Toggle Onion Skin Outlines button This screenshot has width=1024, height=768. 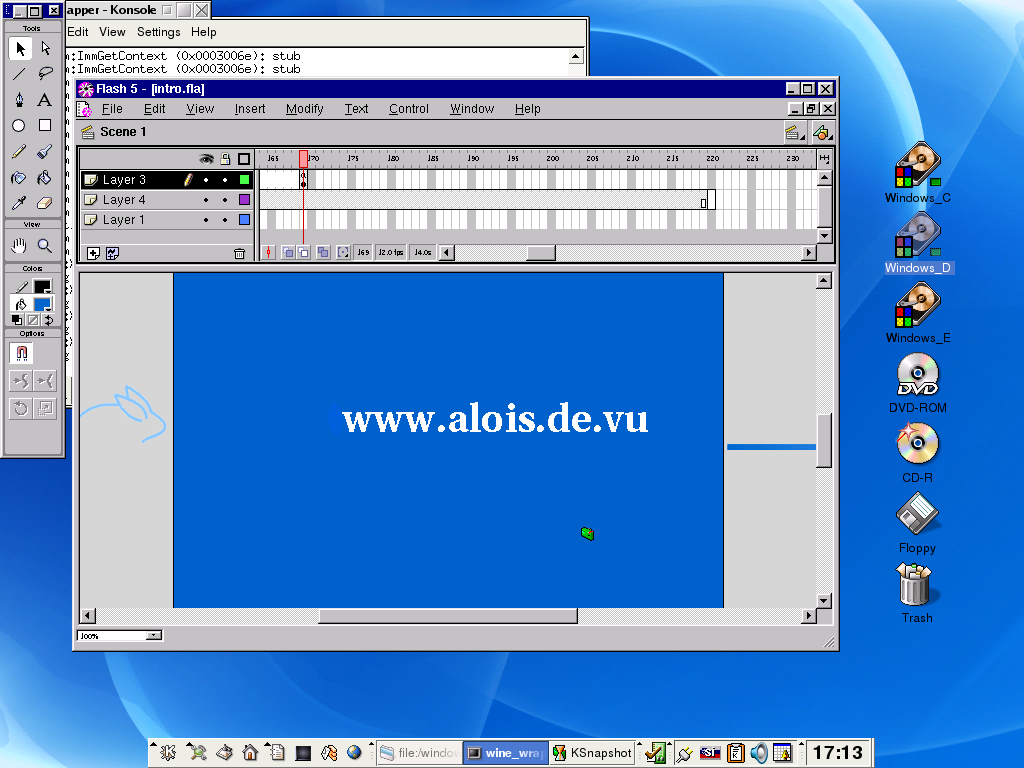(304, 252)
